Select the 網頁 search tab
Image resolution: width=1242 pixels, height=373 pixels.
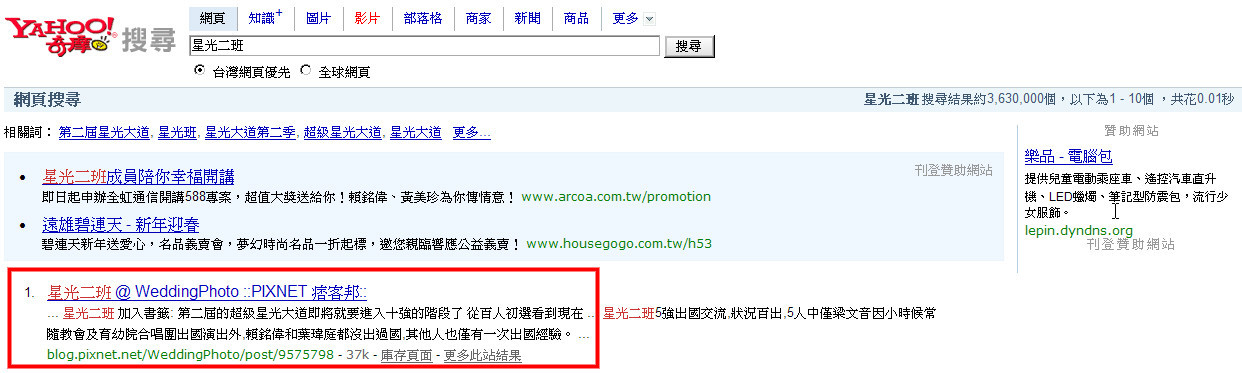(x=212, y=18)
